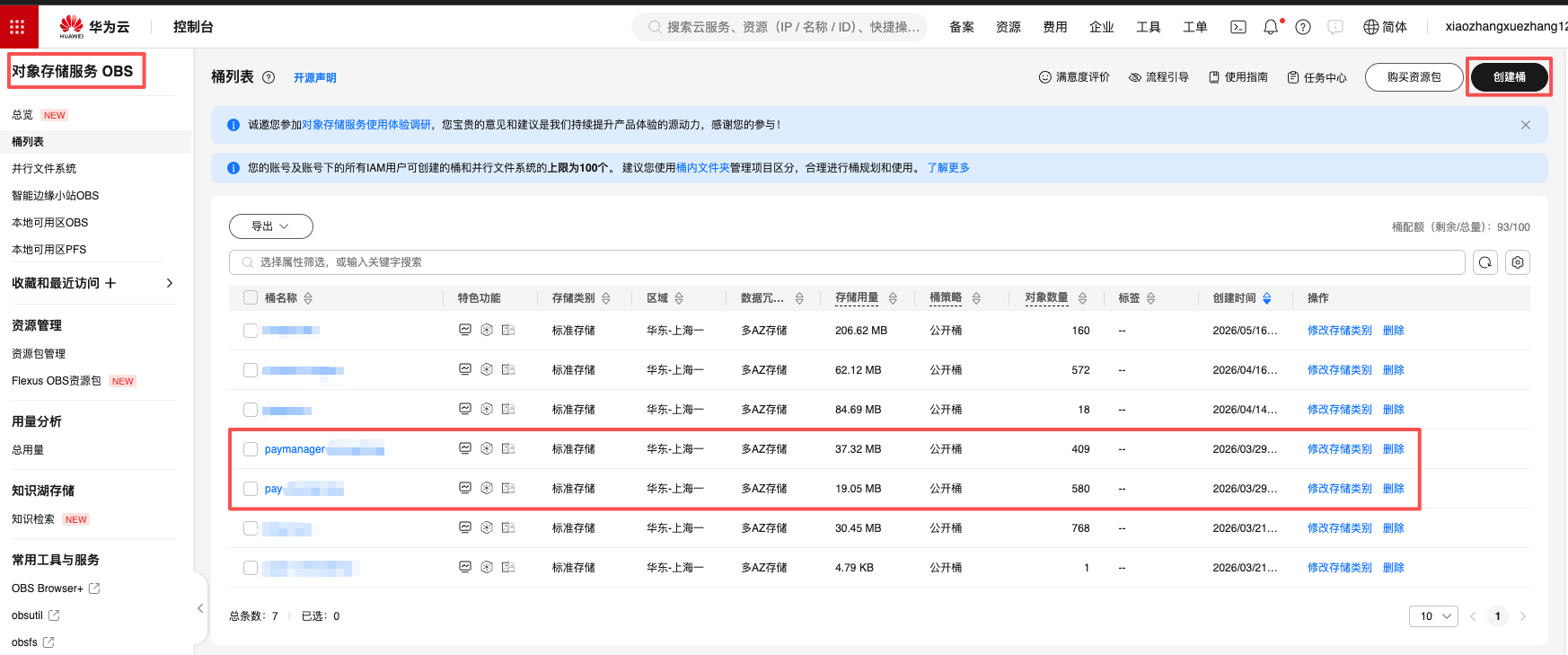Change page size from 10 dropdown

point(1434,616)
